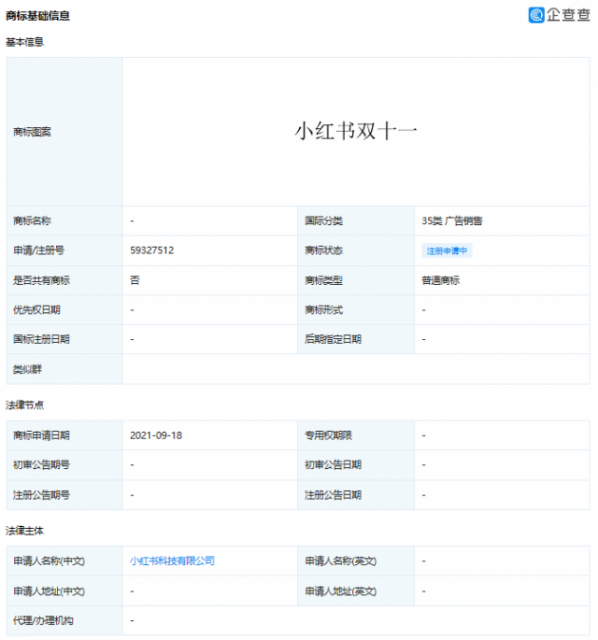Click the 初审公告日期 label cell

[x=356, y=465]
